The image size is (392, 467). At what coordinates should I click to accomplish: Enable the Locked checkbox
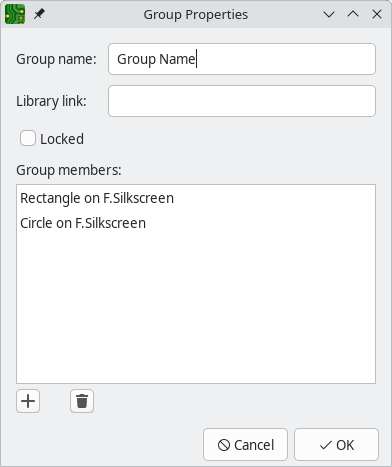(28, 138)
